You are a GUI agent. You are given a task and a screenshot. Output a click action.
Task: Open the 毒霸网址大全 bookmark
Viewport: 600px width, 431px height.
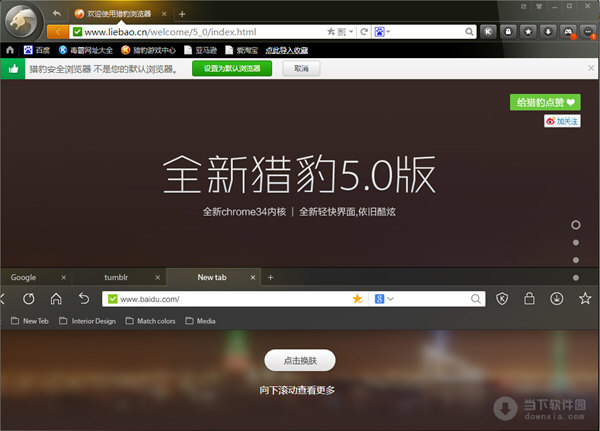86,50
